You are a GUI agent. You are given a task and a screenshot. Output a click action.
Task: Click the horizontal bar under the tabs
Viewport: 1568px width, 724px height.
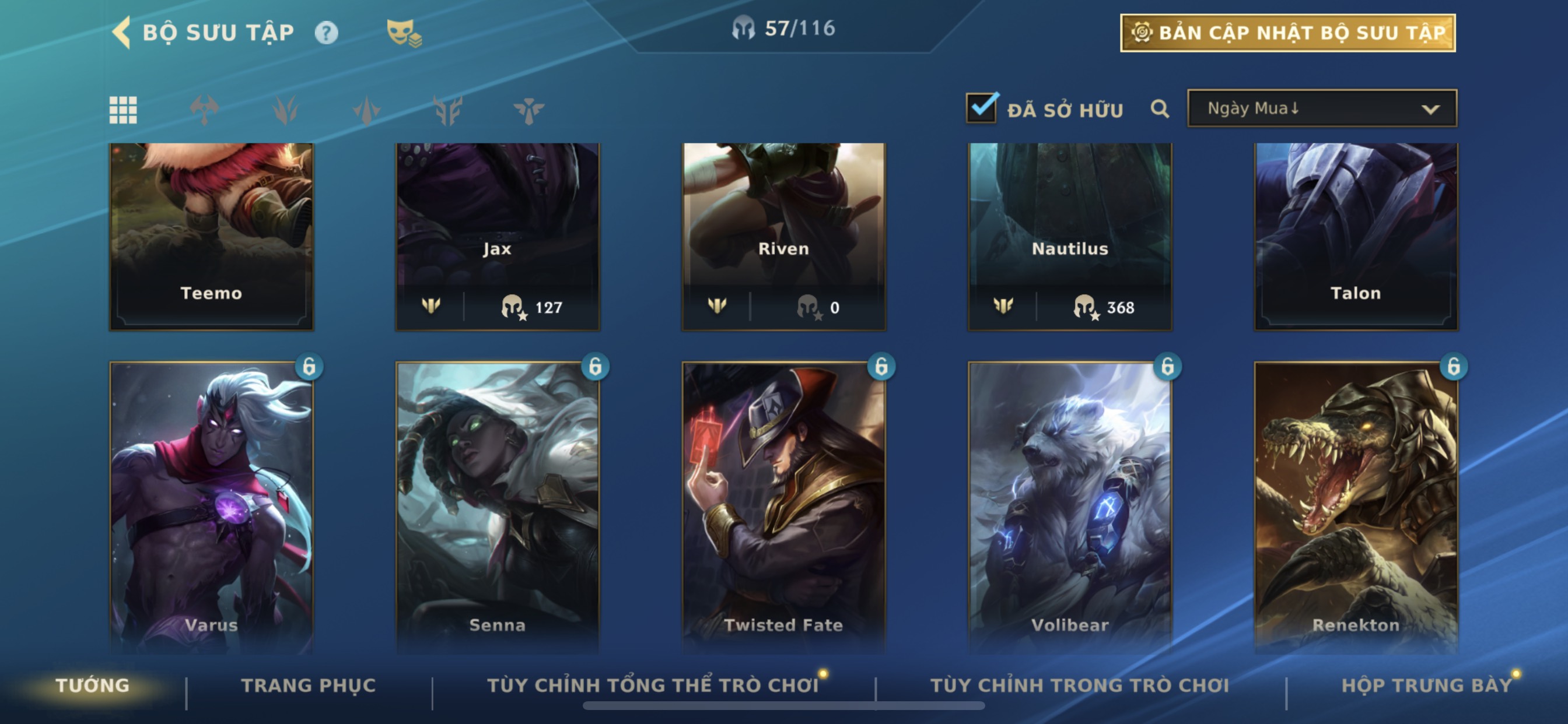point(783,706)
